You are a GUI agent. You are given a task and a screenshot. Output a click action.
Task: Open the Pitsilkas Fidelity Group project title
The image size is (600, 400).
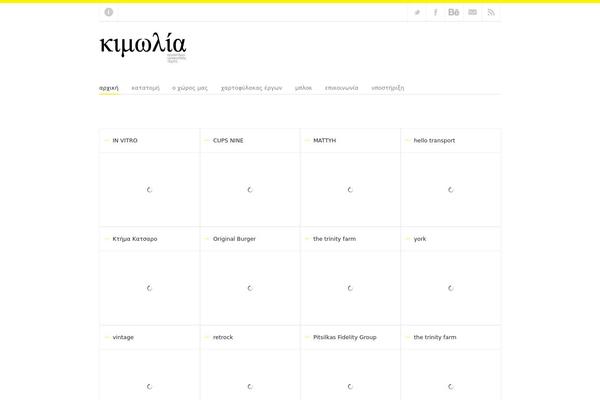tap(345, 337)
